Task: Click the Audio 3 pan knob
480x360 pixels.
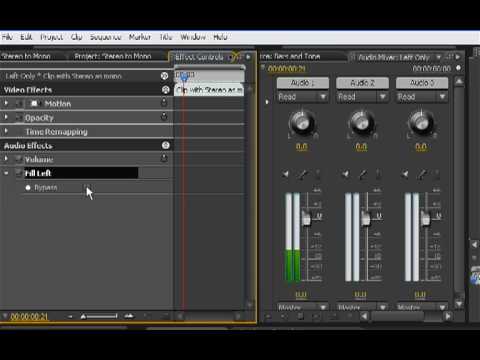Action: coord(421,122)
